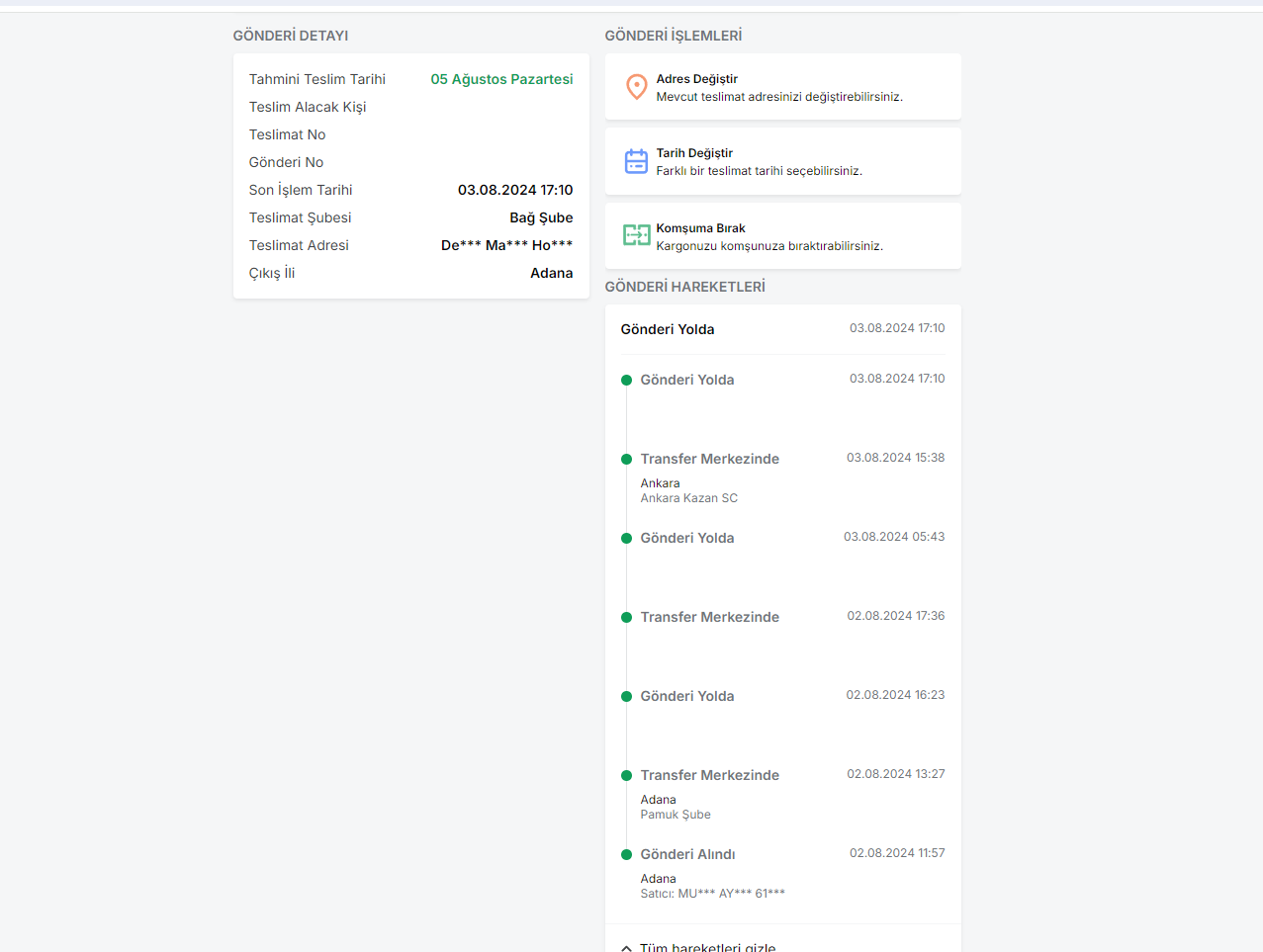Click the green dot for the Ankara transfer step
Viewport: 1263px width, 952px height.
pyautogui.click(x=626, y=459)
